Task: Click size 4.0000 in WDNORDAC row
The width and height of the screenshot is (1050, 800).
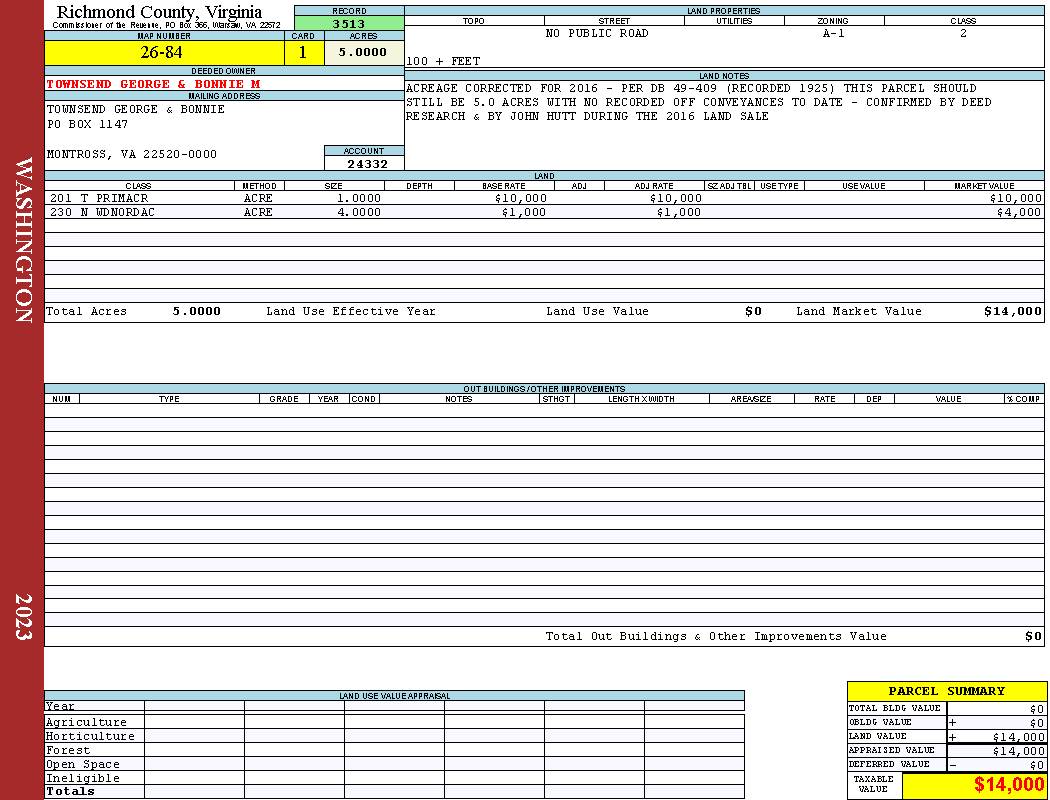Action: click(359, 212)
